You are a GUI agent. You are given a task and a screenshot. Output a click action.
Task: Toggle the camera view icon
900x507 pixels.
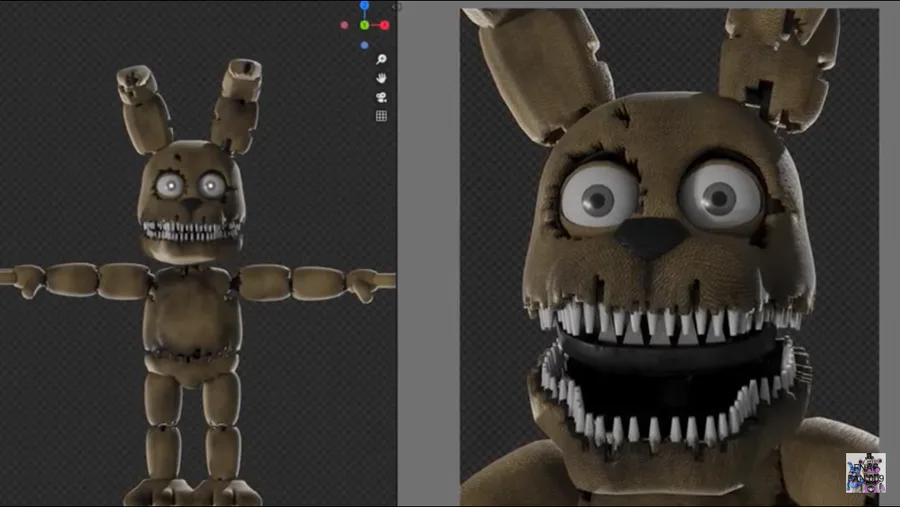point(381,97)
